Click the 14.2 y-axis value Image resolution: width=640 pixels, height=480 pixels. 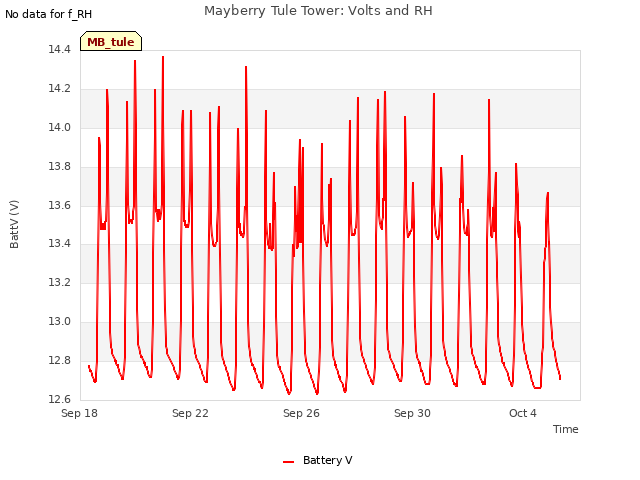pyautogui.click(x=60, y=89)
